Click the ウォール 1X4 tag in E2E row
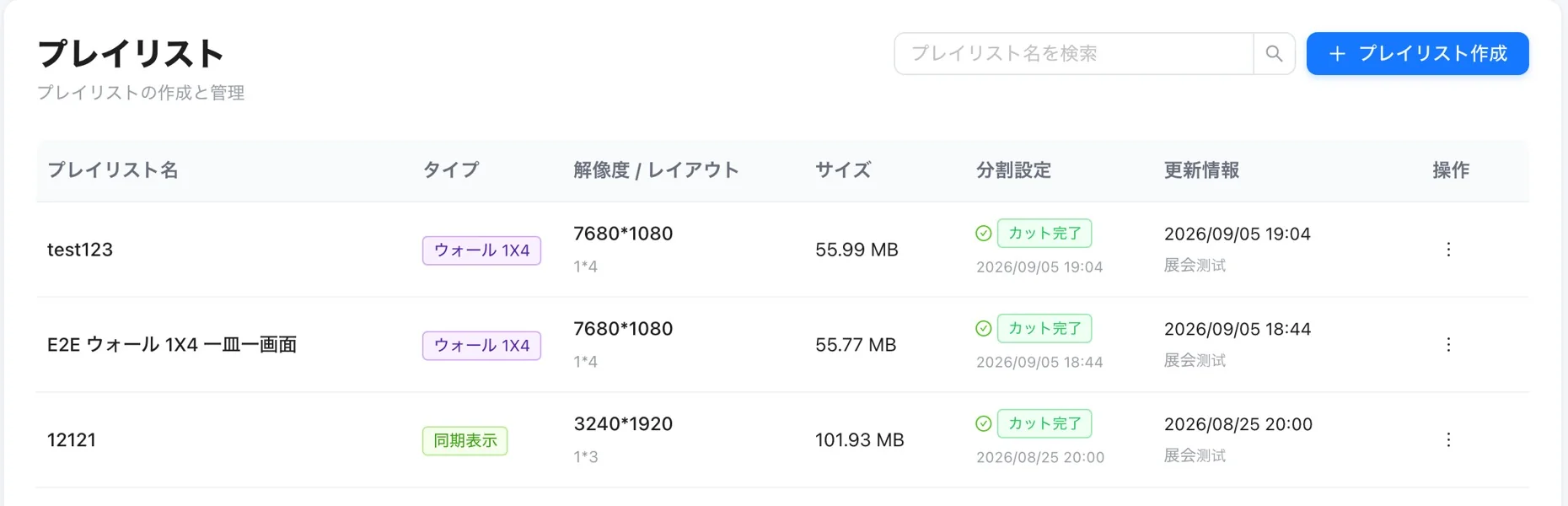 481,346
